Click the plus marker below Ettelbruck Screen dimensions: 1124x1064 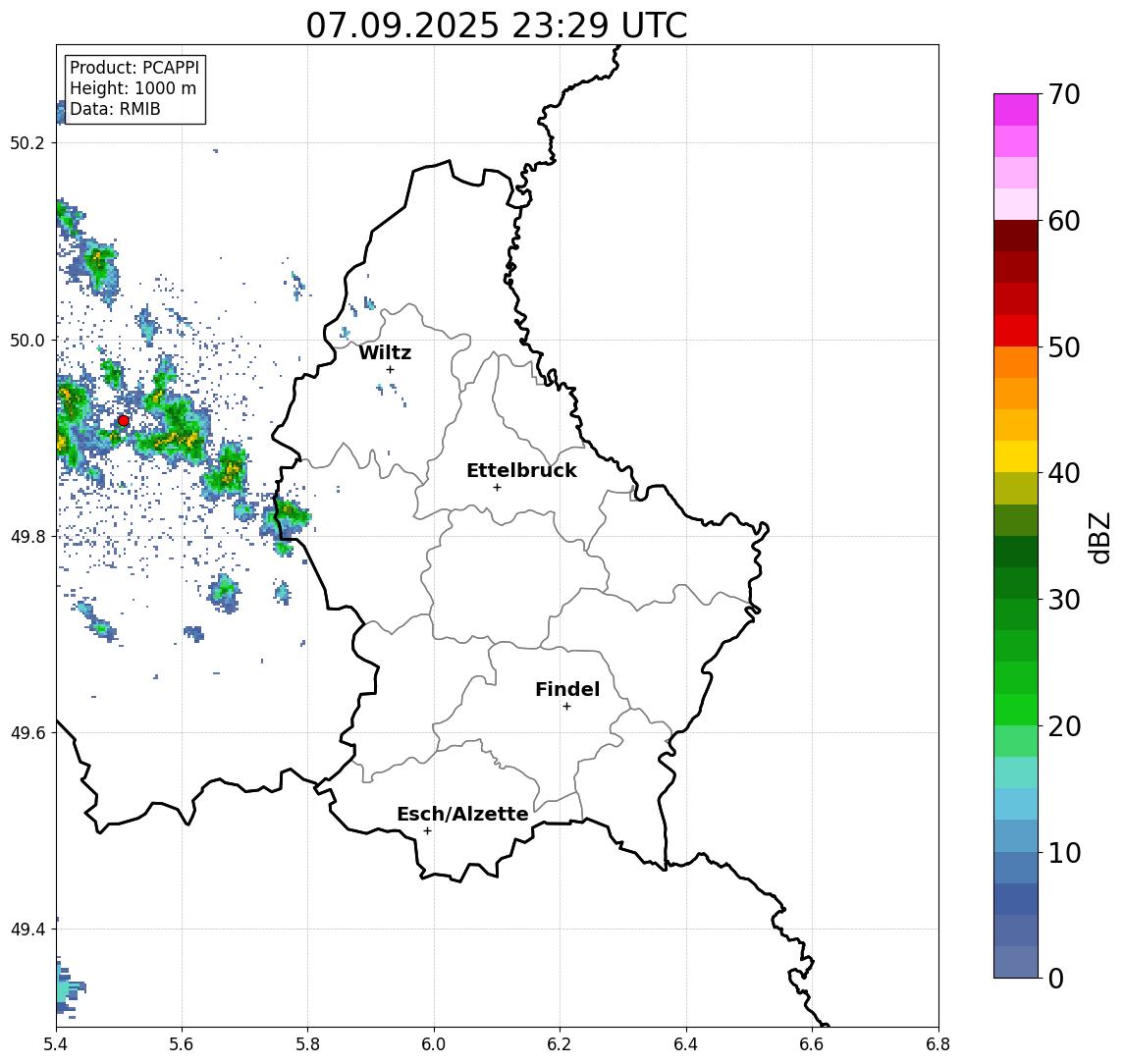point(497,488)
